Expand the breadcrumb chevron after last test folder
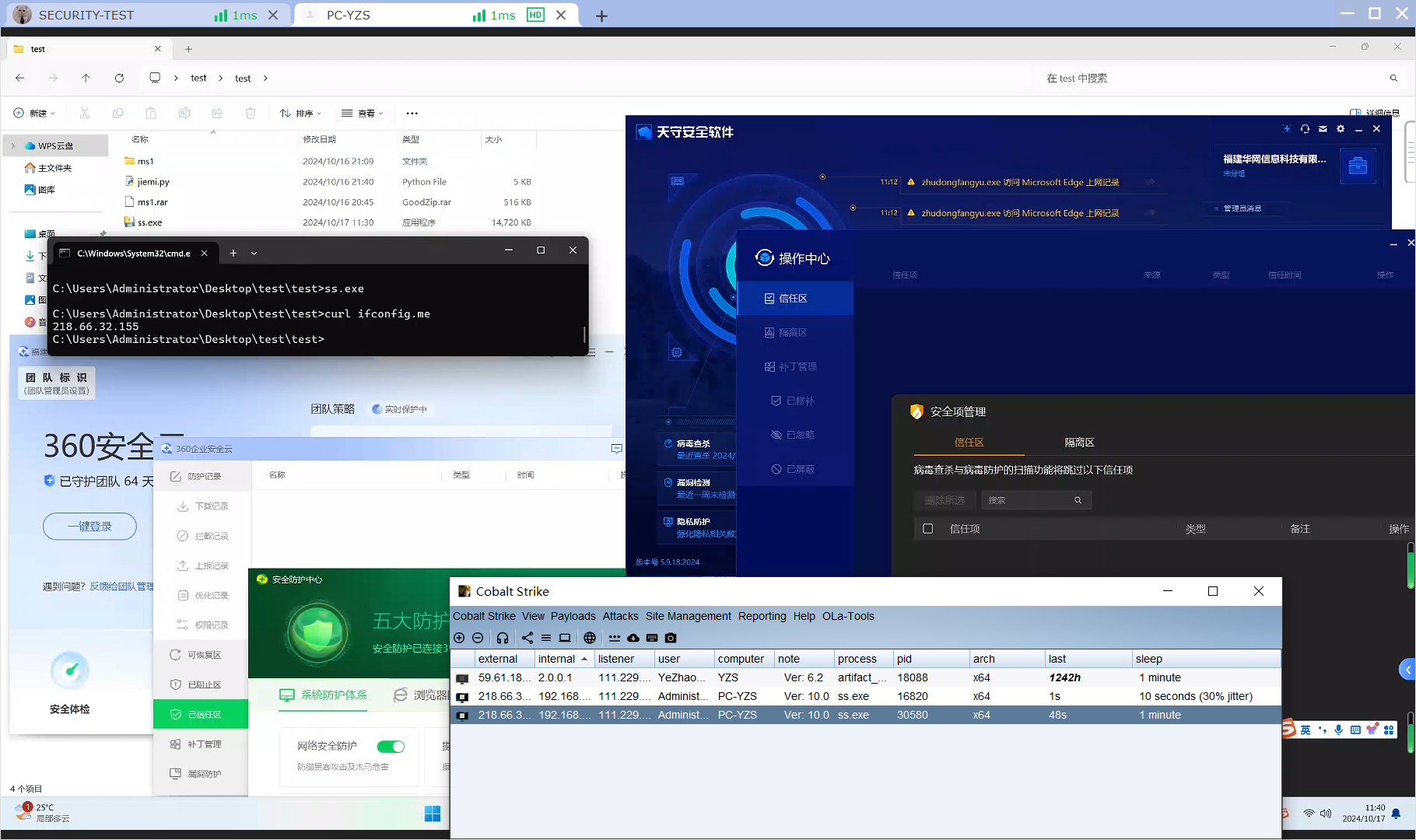This screenshot has height=840, width=1416. [x=265, y=78]
